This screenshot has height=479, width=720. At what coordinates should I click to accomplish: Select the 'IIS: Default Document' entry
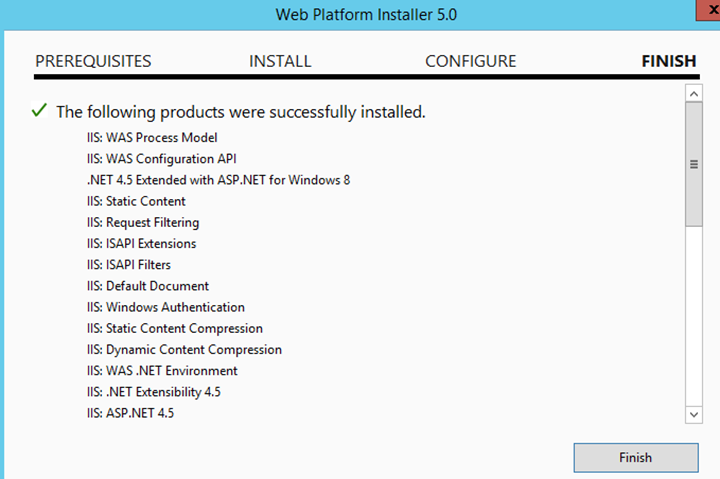(x=148, y=286)
